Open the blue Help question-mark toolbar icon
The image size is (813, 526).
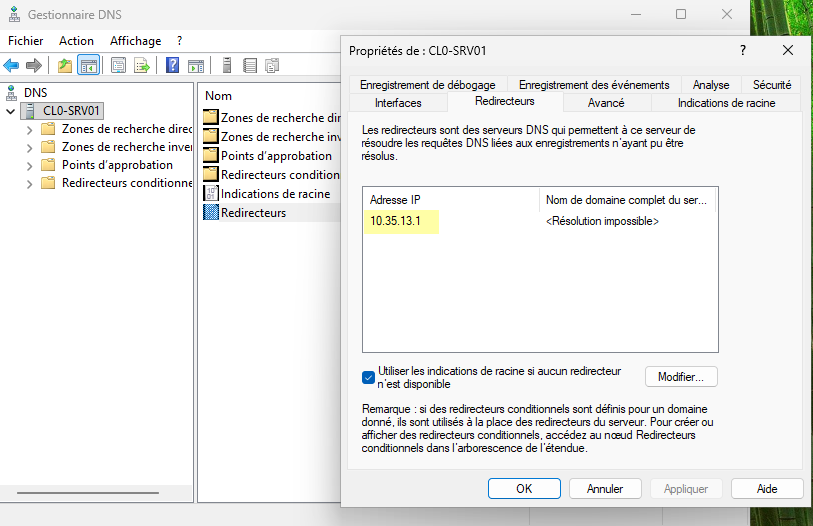(172, 65)
